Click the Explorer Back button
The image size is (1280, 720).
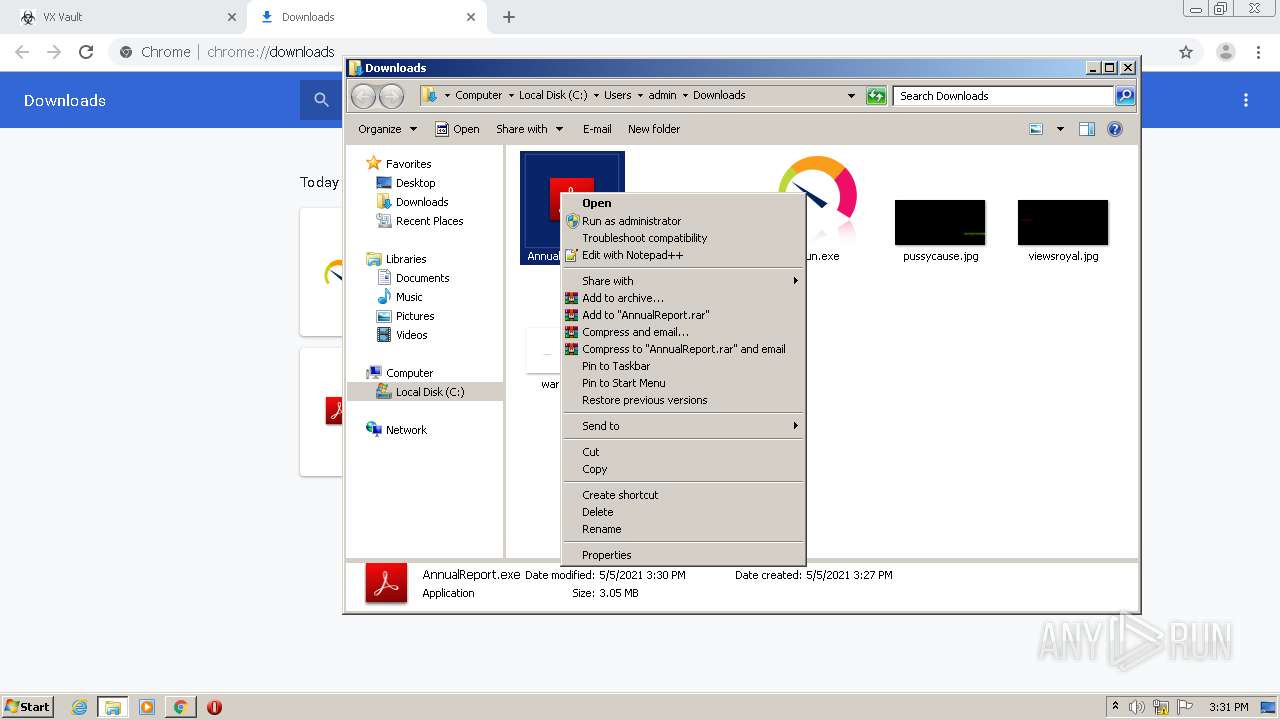coord(363,96)
